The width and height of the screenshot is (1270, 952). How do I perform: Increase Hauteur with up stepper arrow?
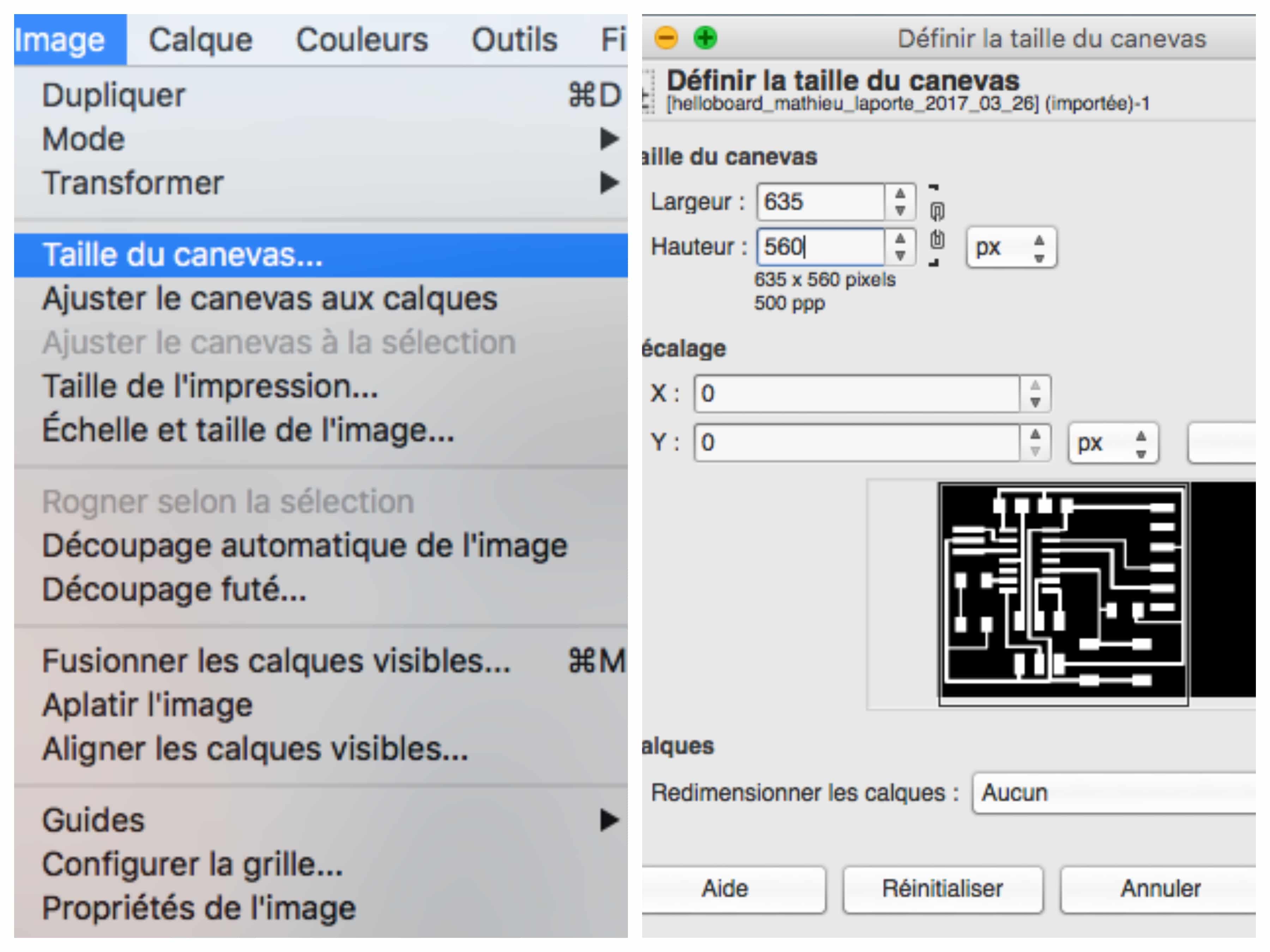pos(900,238)
